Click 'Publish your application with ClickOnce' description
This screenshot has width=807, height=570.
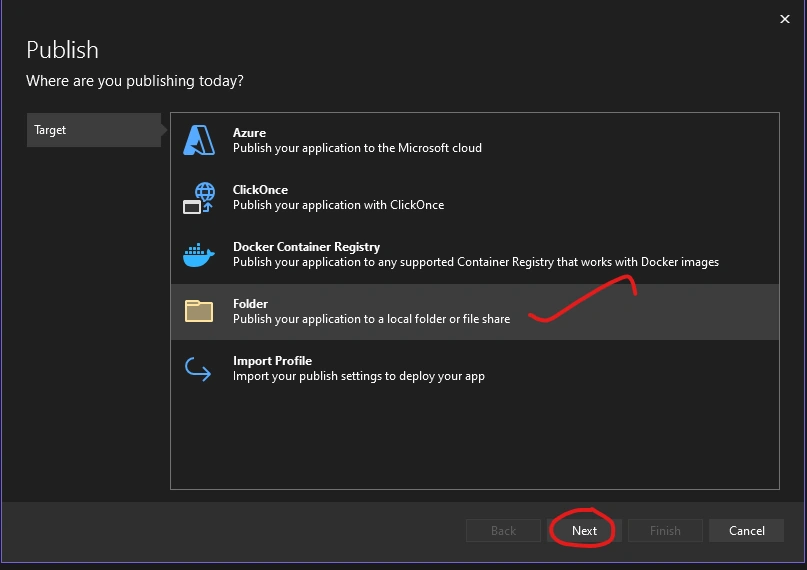click(339, 205)
